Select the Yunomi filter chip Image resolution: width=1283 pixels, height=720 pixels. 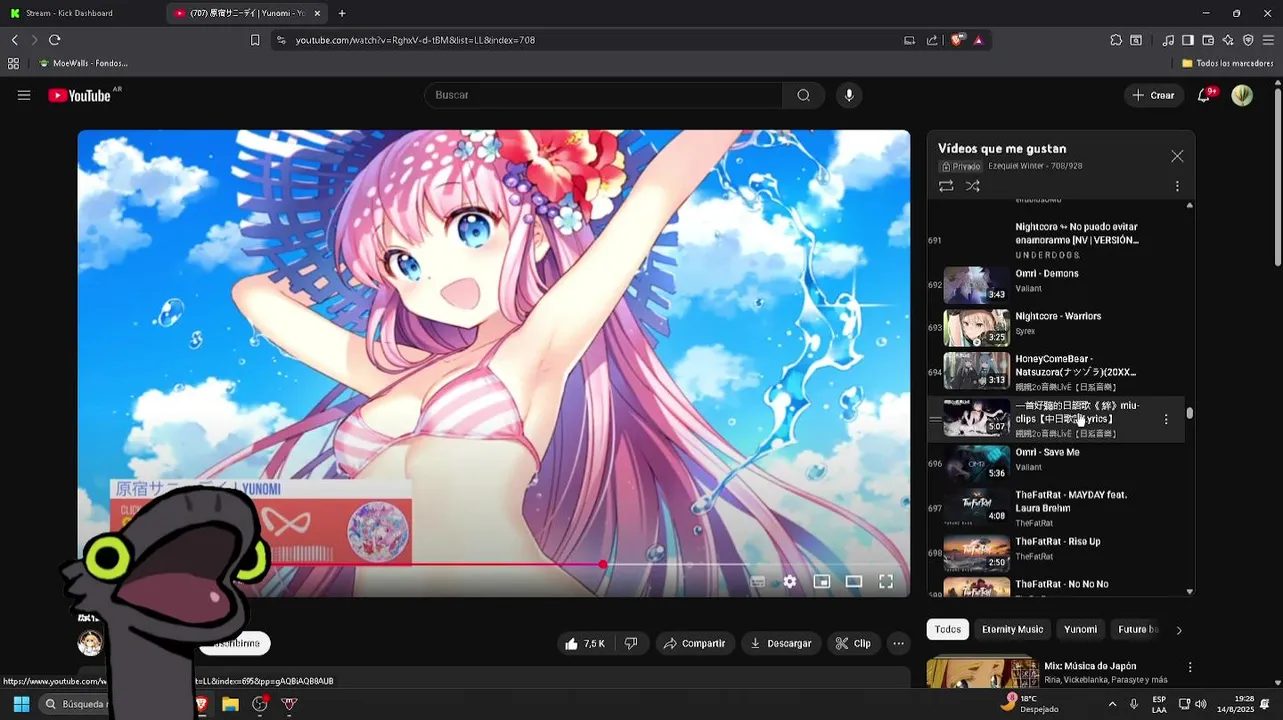1080,629
